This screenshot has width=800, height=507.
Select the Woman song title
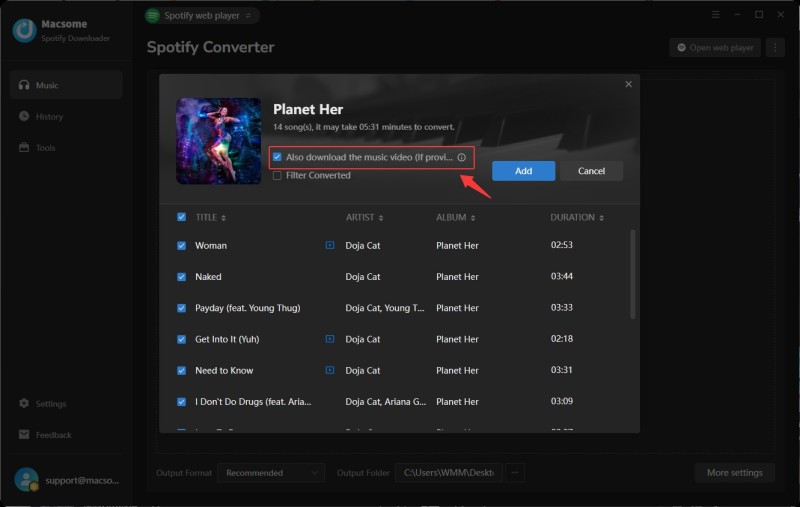click(x=211, y=245)
